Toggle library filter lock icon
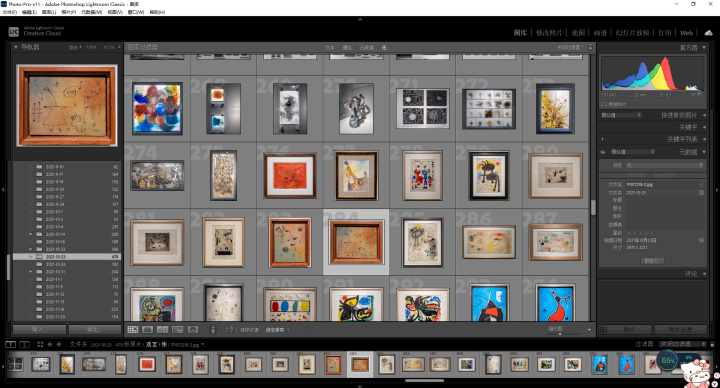This screenshot has width=720, height=388. pyautogui.click(x=591, y=47)
